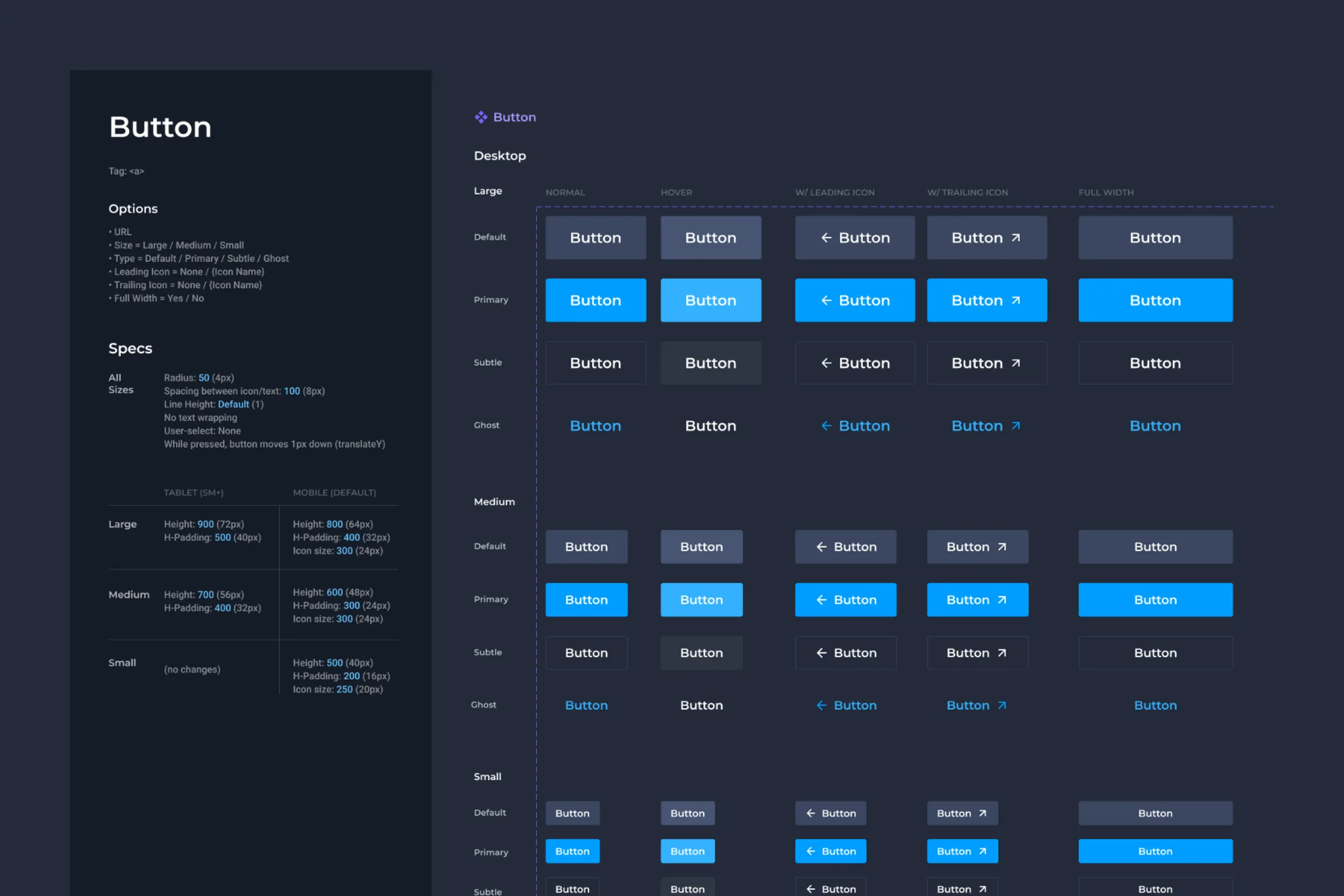The image size is (1344, 896).
Task: Click trailing arrow icon on Small Default button
Action: [x=982, y=814]
